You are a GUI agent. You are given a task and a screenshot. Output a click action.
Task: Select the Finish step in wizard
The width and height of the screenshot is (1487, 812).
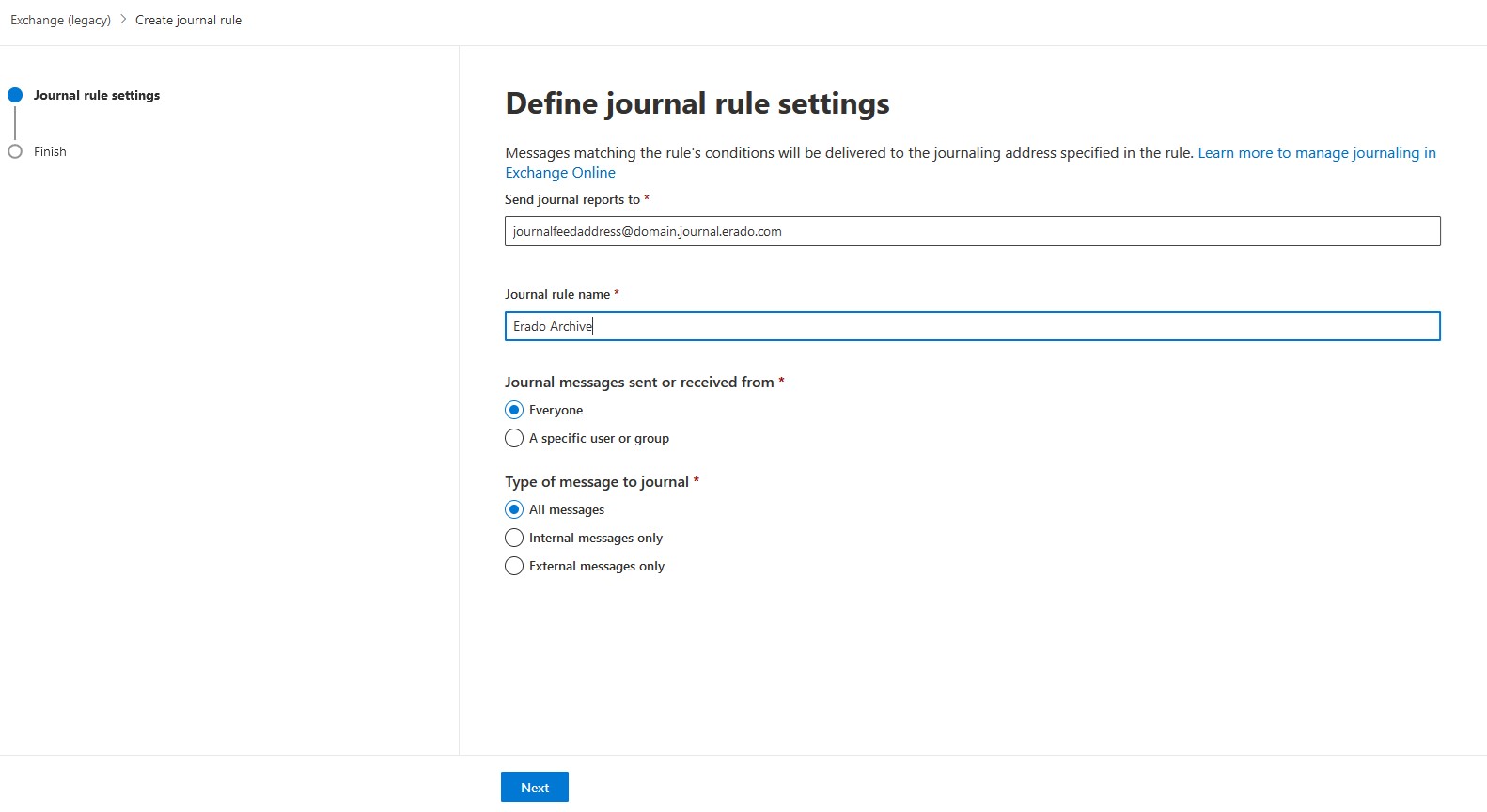(50, 151)
